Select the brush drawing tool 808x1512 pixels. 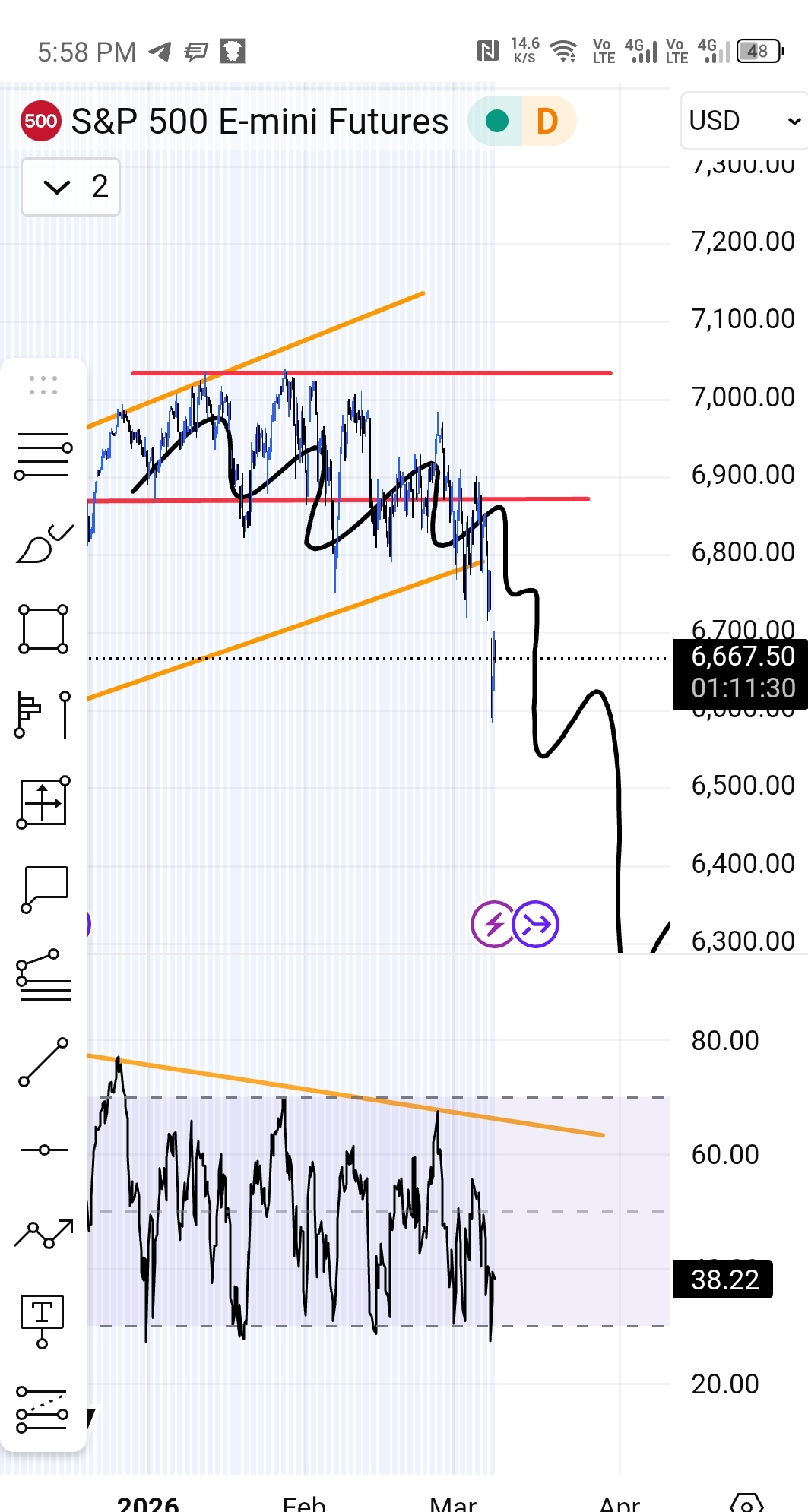[43, 544]
